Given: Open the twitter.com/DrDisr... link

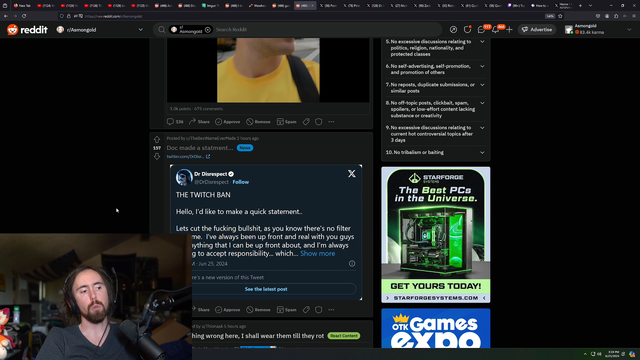Looking at the screenshot, I should (x=188, y=156).
